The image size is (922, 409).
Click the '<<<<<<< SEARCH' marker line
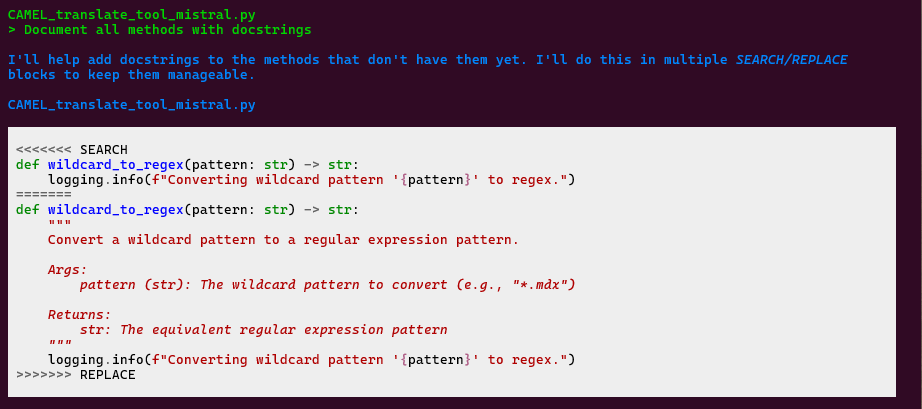coord(71,150)
